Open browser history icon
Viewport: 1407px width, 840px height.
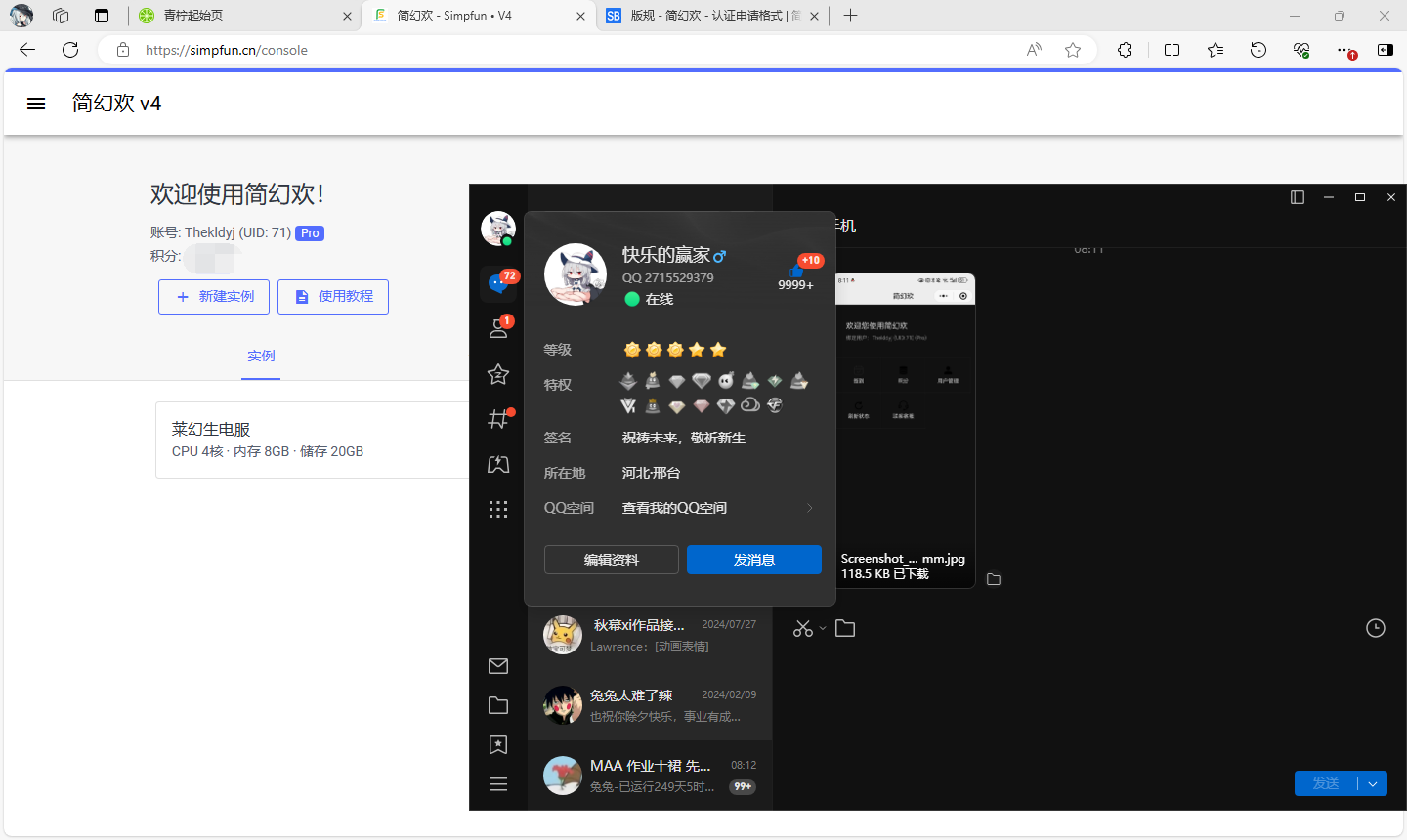pos(1258,50)
